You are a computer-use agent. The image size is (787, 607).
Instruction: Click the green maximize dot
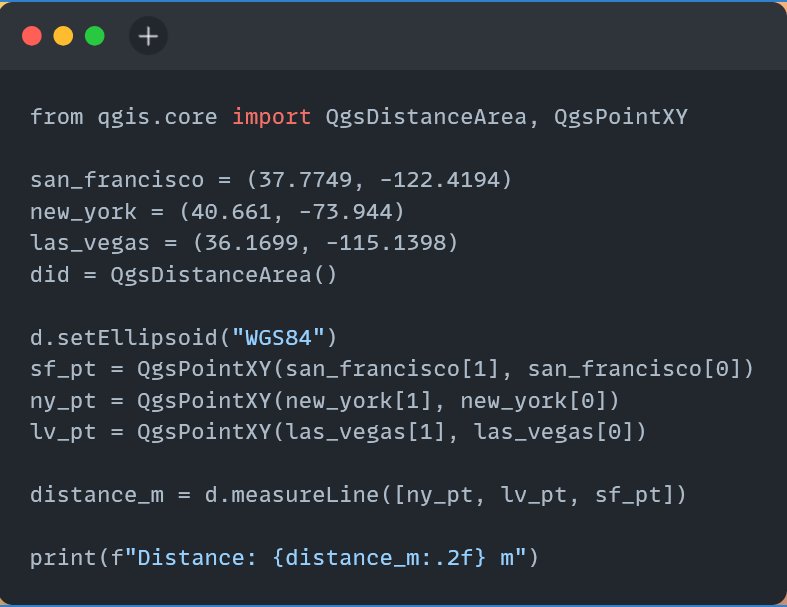point(94,36)
